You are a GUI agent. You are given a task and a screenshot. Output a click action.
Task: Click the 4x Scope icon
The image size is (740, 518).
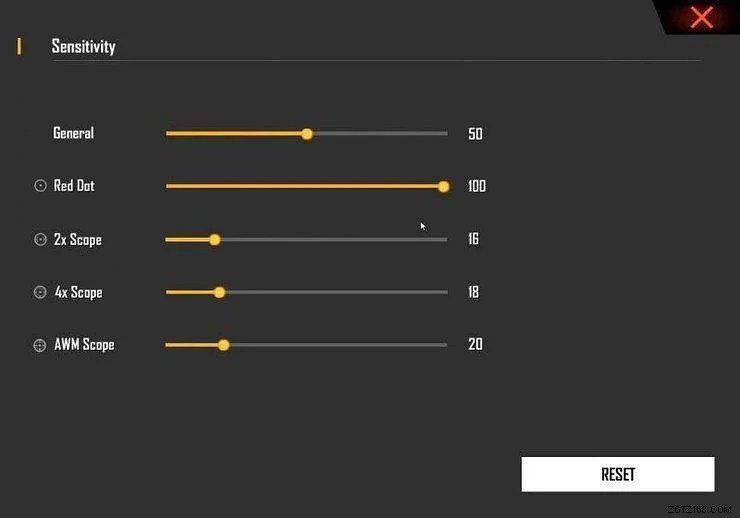[40, 292]
